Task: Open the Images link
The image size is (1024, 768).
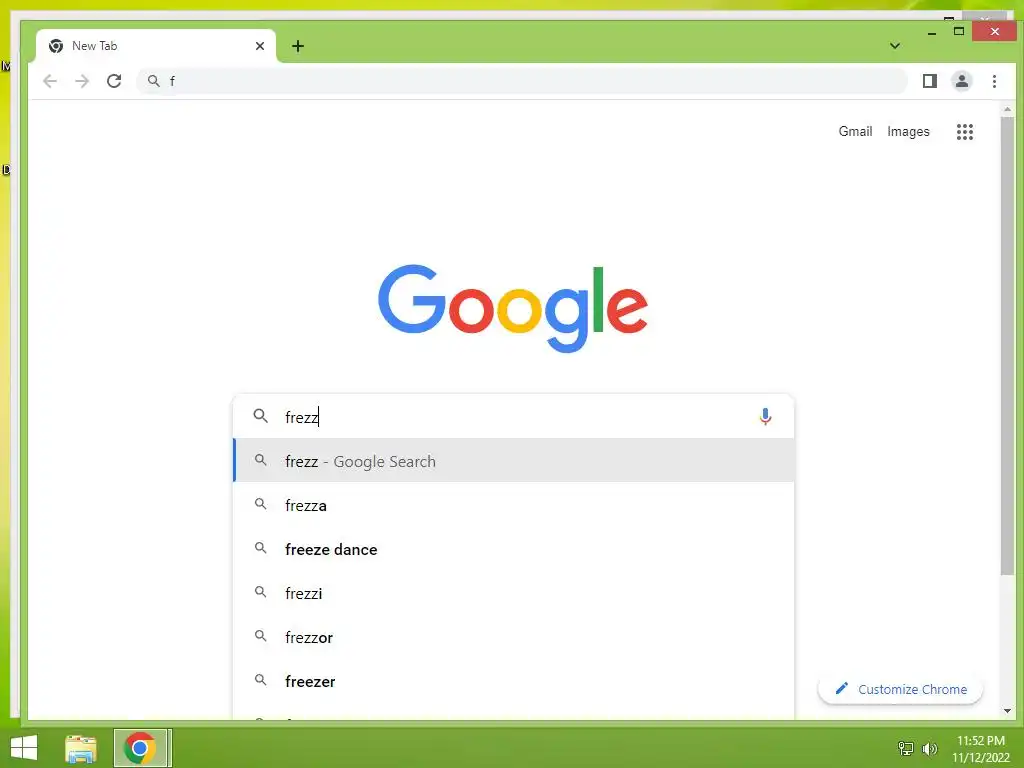Action: coord(908,132)
